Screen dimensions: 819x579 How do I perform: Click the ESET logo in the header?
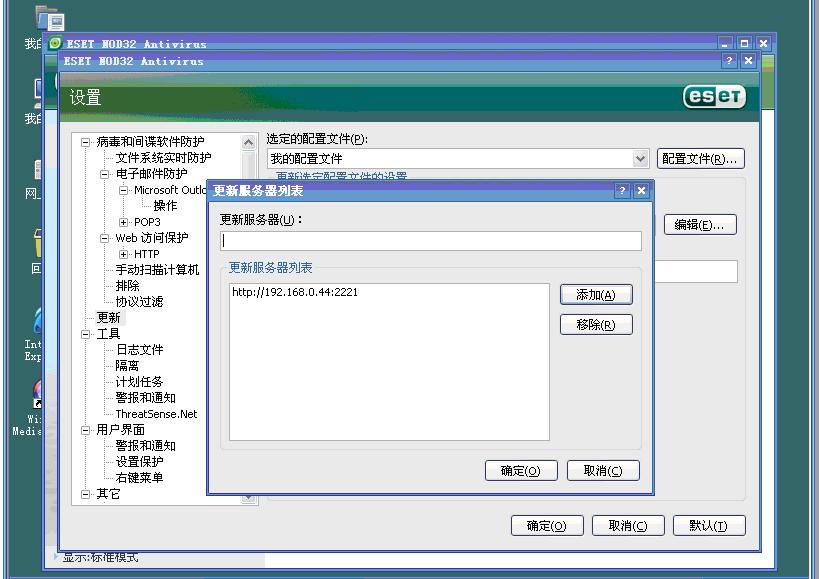pos(715,95)
